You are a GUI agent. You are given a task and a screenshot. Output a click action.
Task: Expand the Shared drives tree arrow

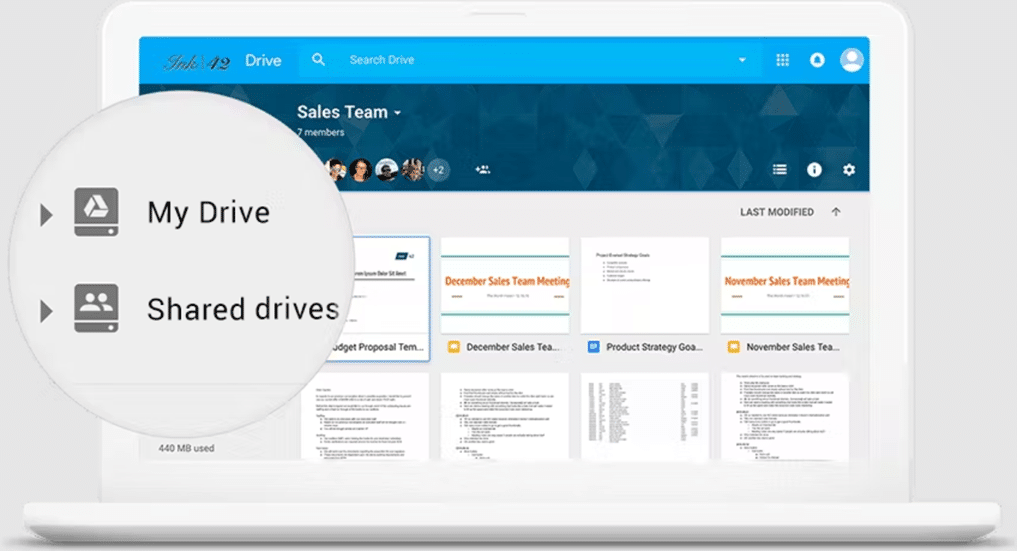point(46,311)
